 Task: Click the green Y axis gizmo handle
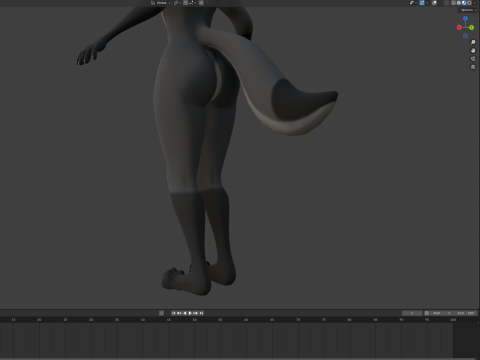point(471,27)
